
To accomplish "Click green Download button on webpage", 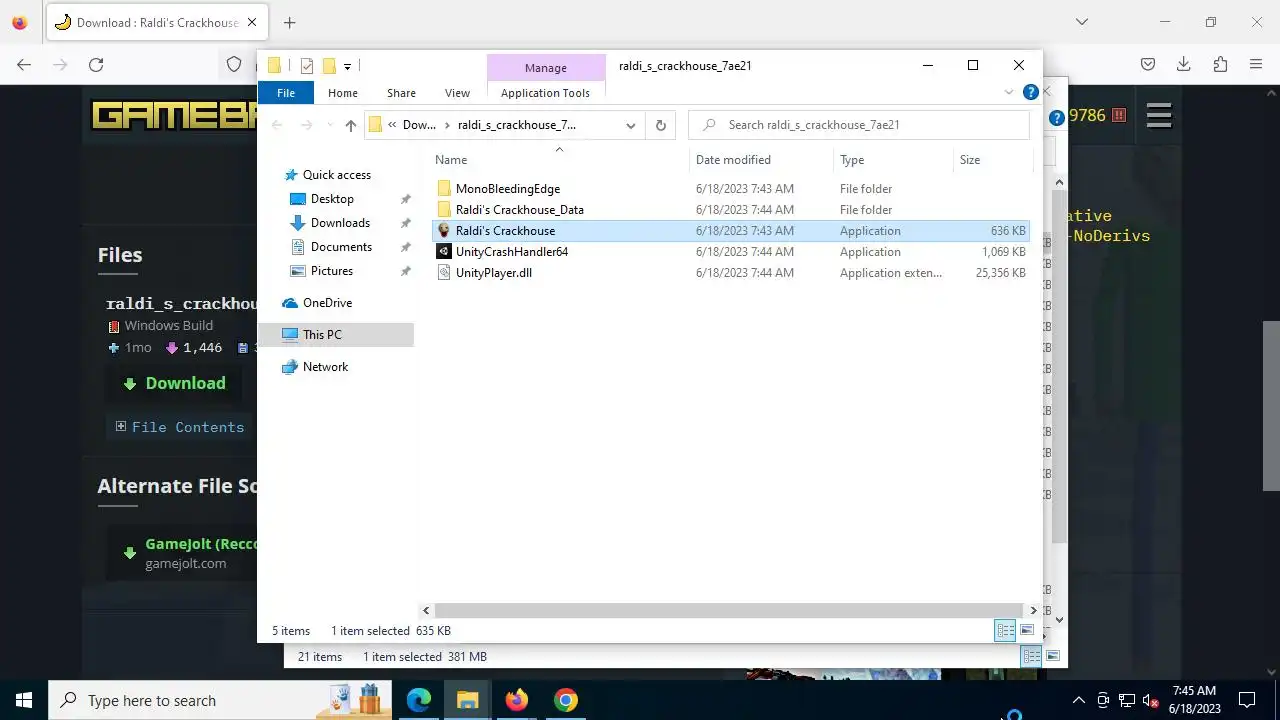I will point(174,383).
